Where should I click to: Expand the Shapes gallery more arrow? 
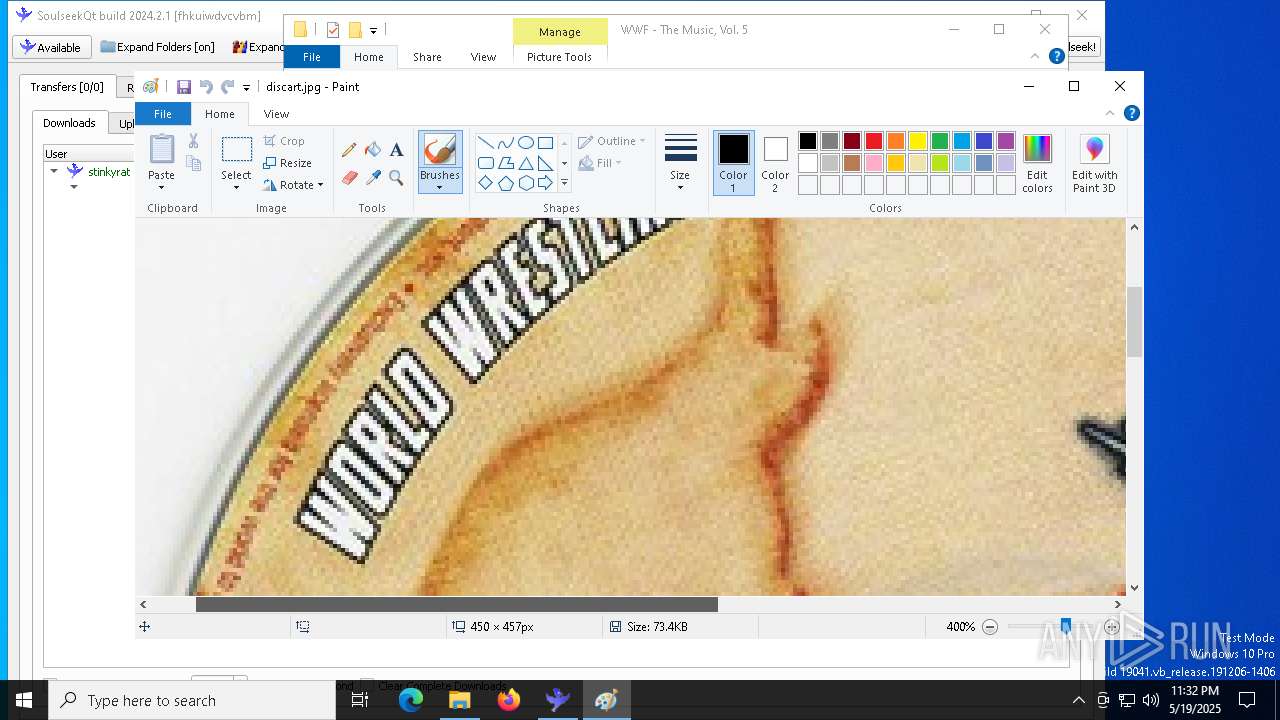[564, 183]
